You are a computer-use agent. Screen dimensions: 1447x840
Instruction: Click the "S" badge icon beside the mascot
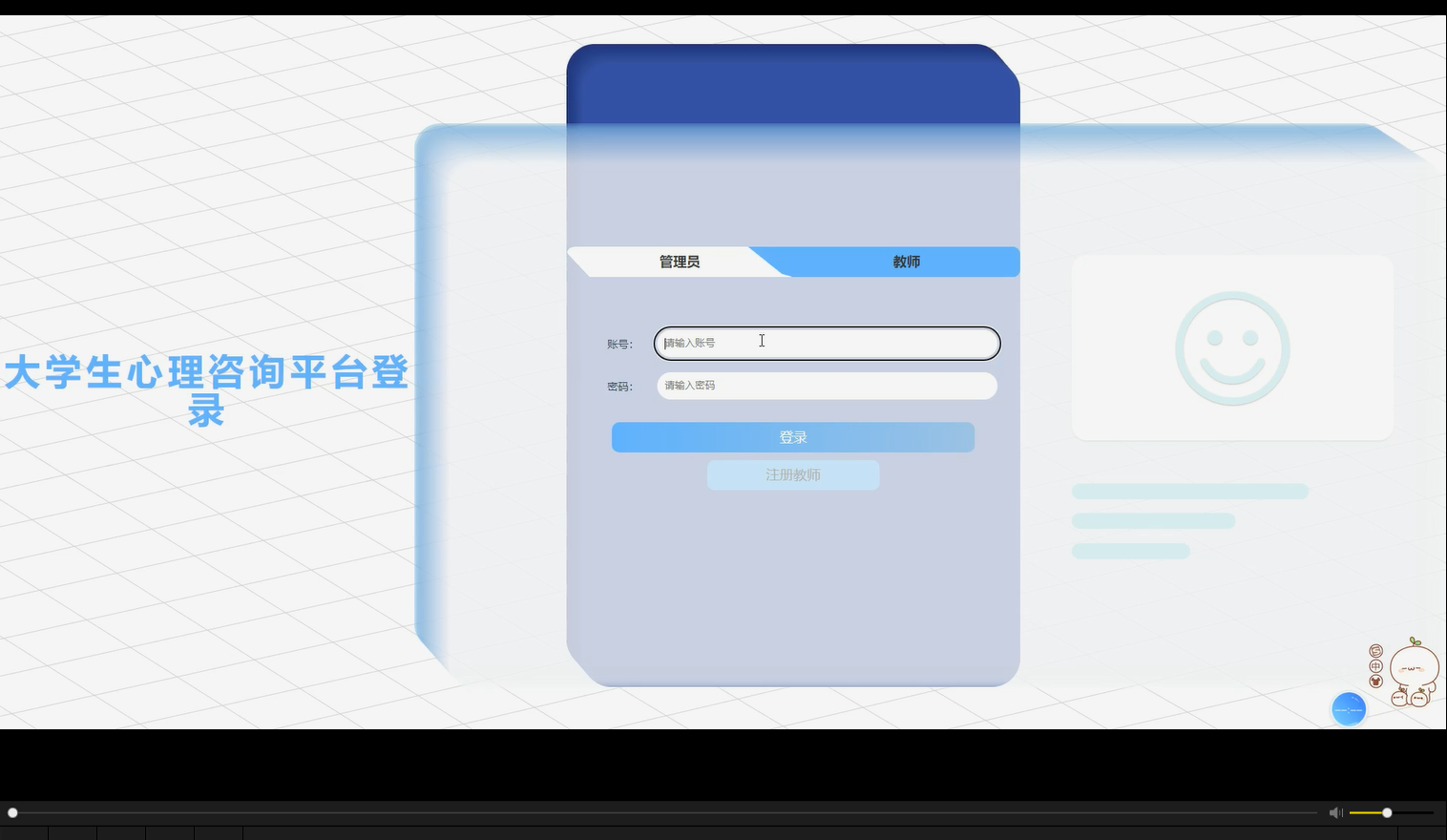(x=1375, y=651)
